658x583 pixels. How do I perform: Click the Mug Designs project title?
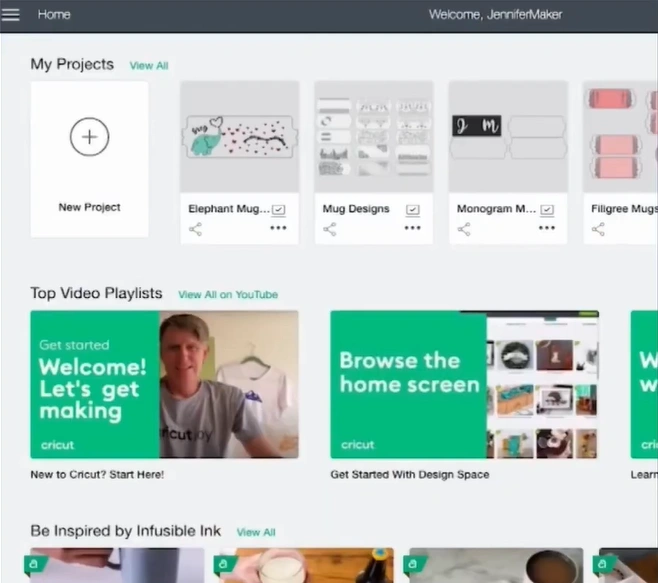pos(356,209)
